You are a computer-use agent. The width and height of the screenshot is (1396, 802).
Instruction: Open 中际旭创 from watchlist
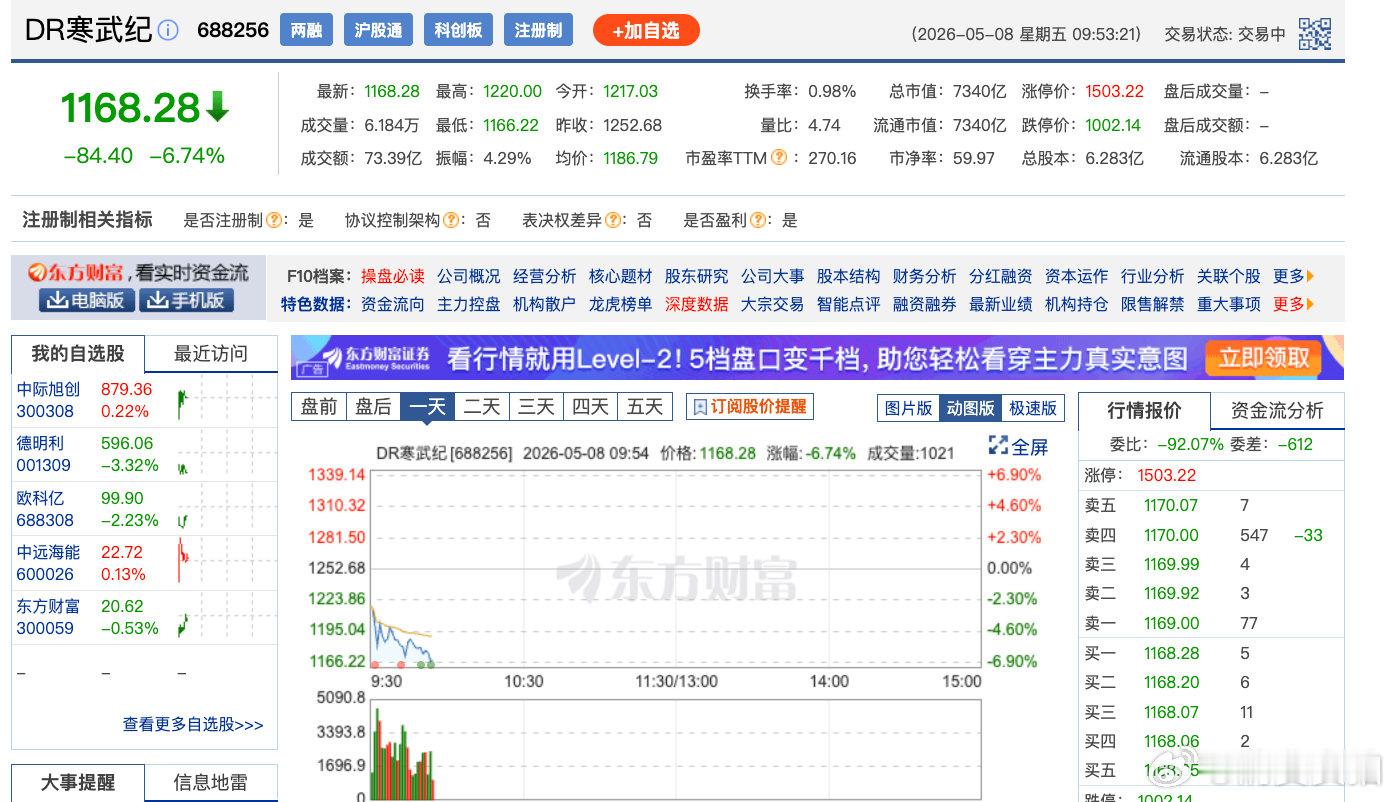click(x=48, y=389)
